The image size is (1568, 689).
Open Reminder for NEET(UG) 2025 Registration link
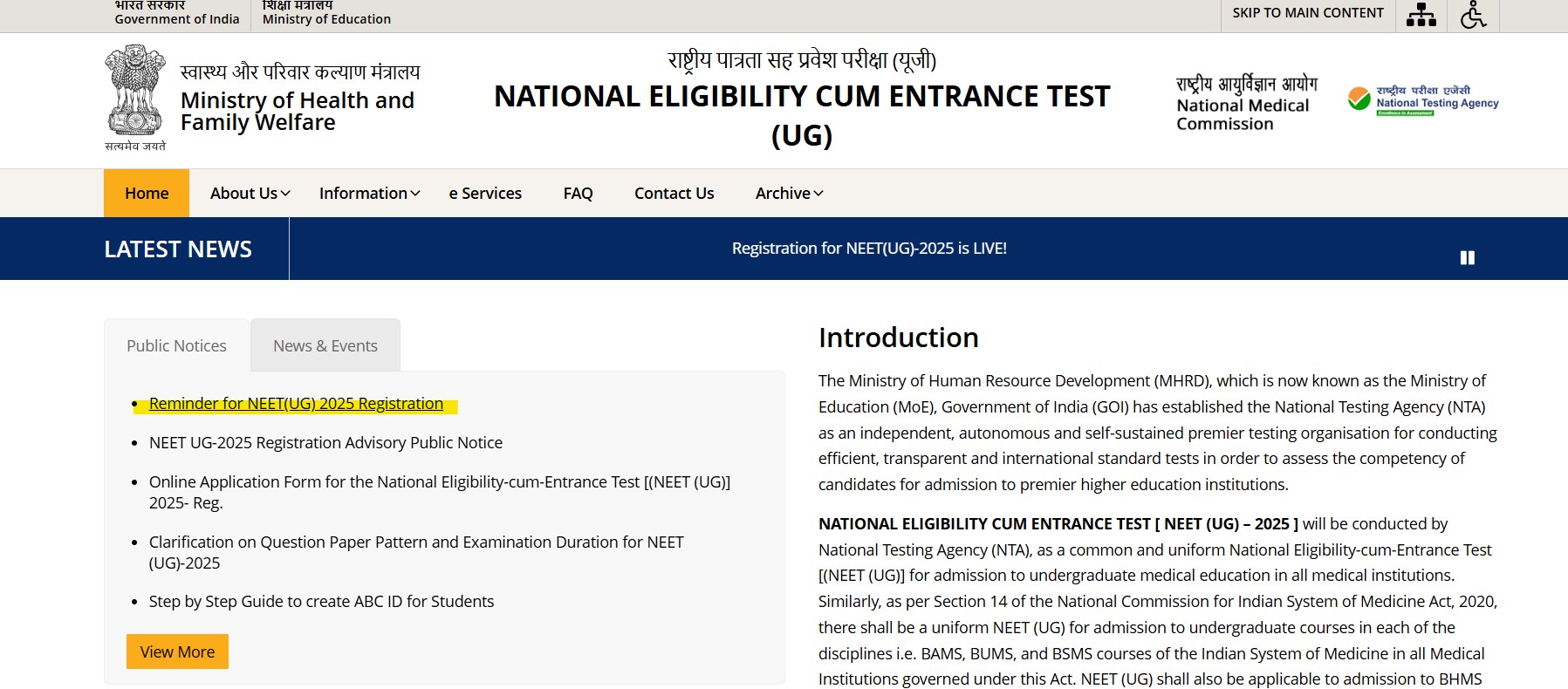click(296, 404)
